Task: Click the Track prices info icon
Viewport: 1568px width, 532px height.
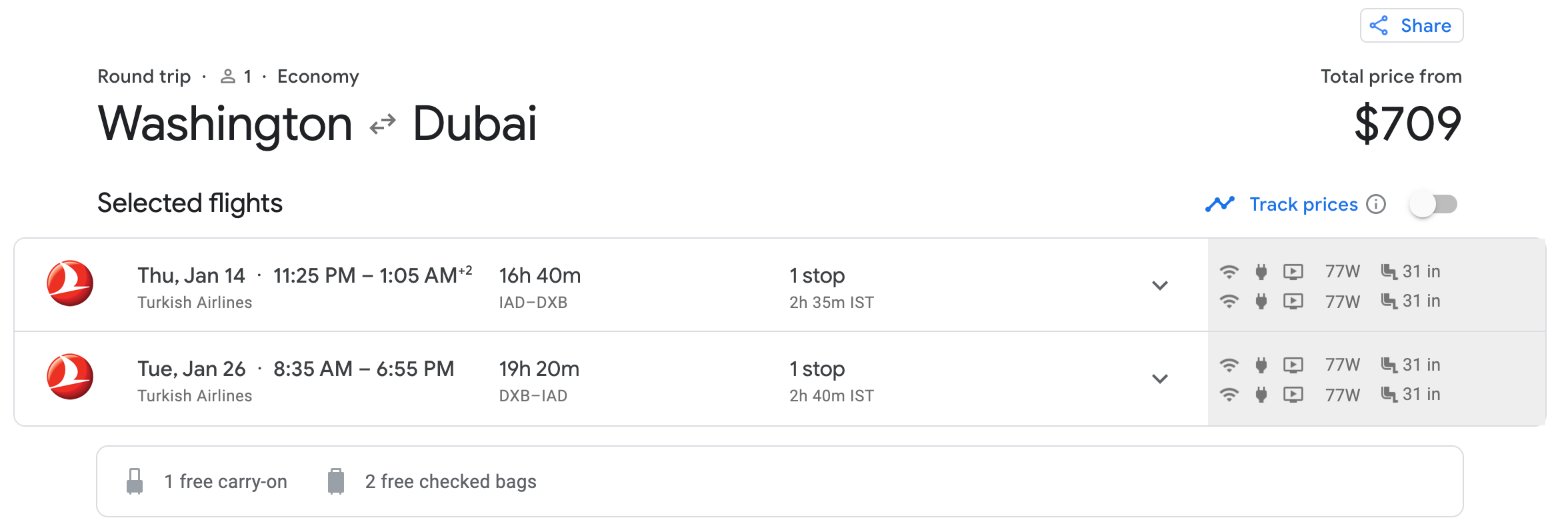Action: [1376, 204]
